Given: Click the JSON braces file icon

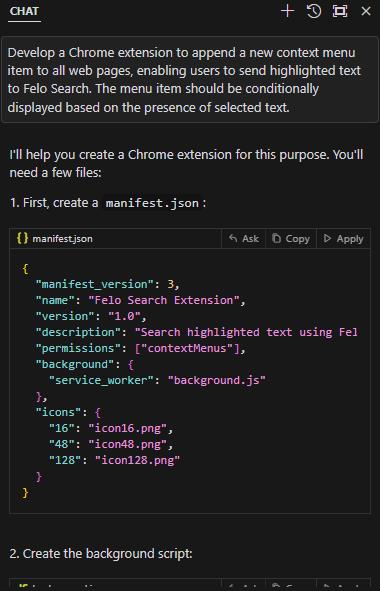Looking at the screenshot, I should pyautogui.click(x=23, y=238).
